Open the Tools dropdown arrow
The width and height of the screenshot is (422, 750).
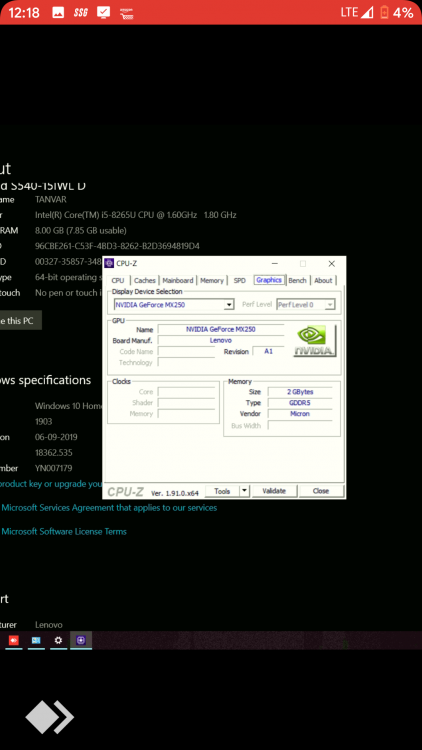point(244,491)
